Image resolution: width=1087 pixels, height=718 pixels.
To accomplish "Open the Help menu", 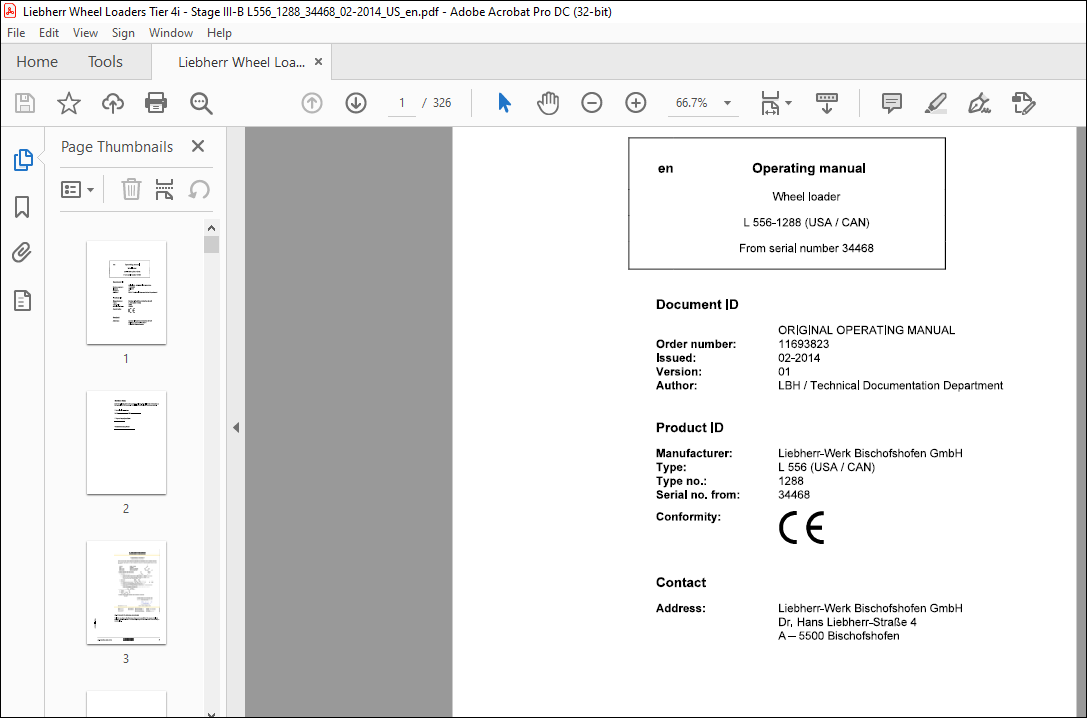I will tap(219, 33).
